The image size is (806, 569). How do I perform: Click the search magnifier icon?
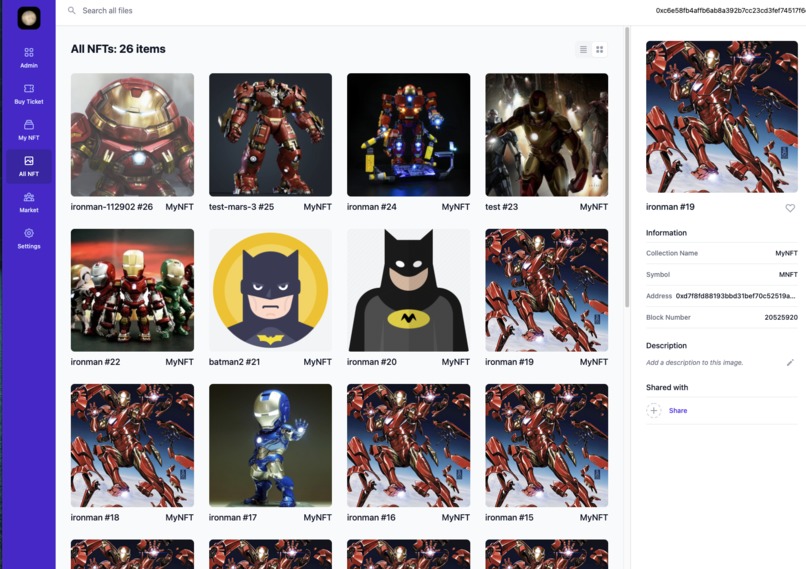tap(71, 10)
